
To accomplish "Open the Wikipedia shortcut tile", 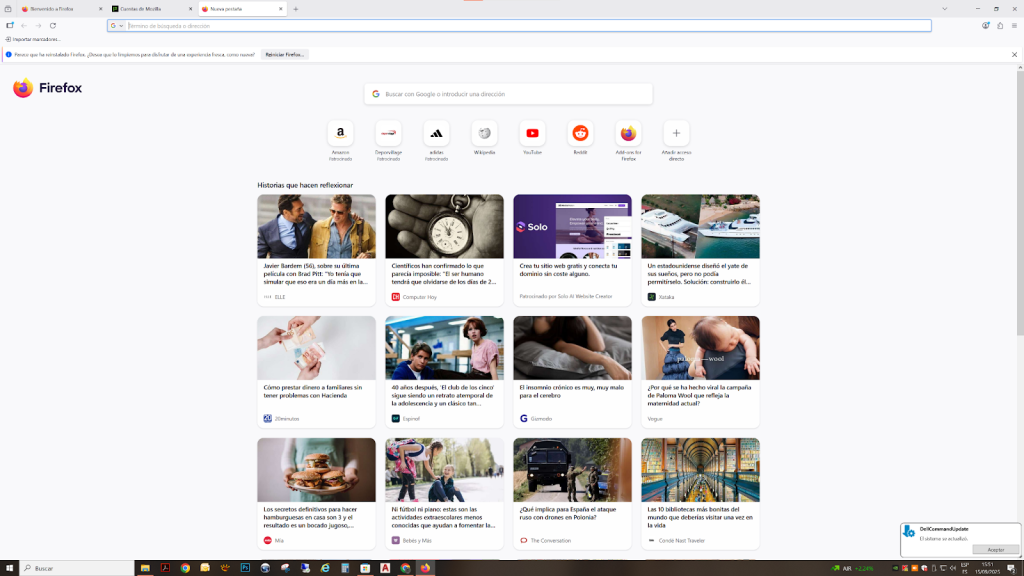I will pyautogui.click(x=484, y=133).
